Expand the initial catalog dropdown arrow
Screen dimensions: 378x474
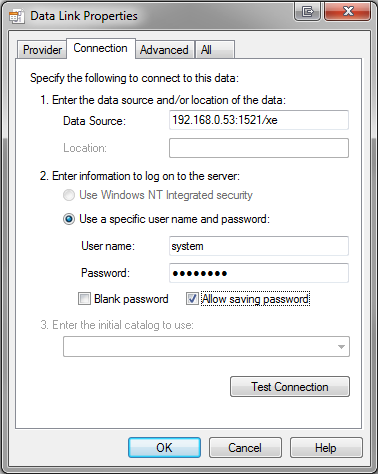[341, 347]
